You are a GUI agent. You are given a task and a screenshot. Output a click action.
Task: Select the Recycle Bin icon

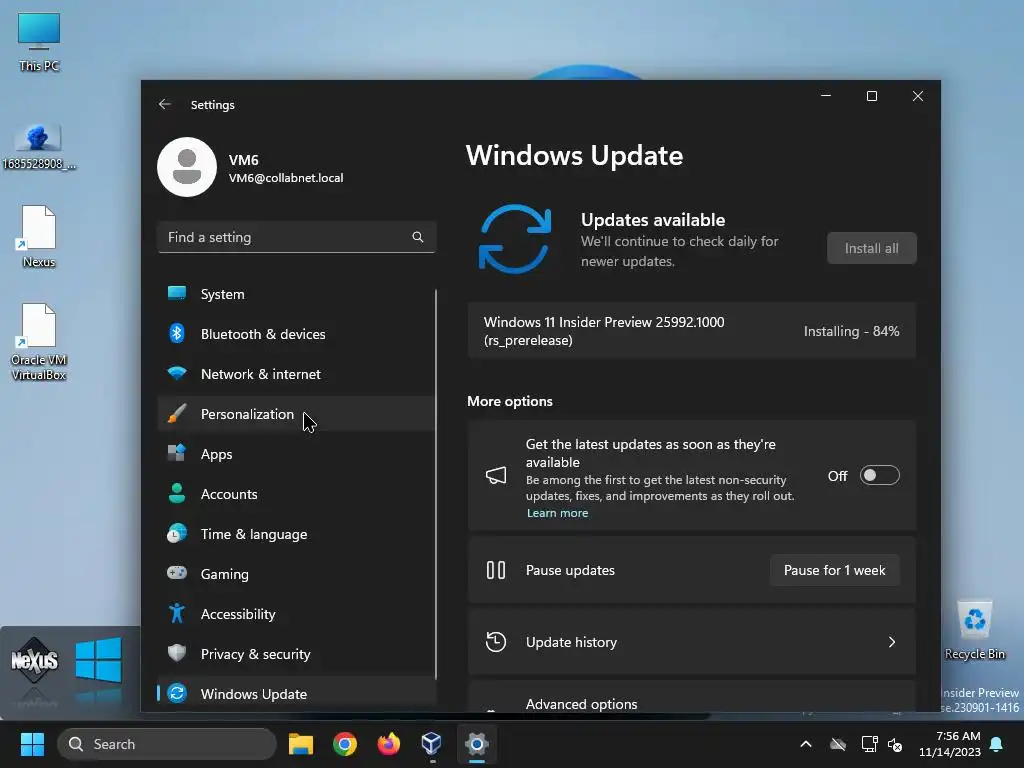coord(974,630)
